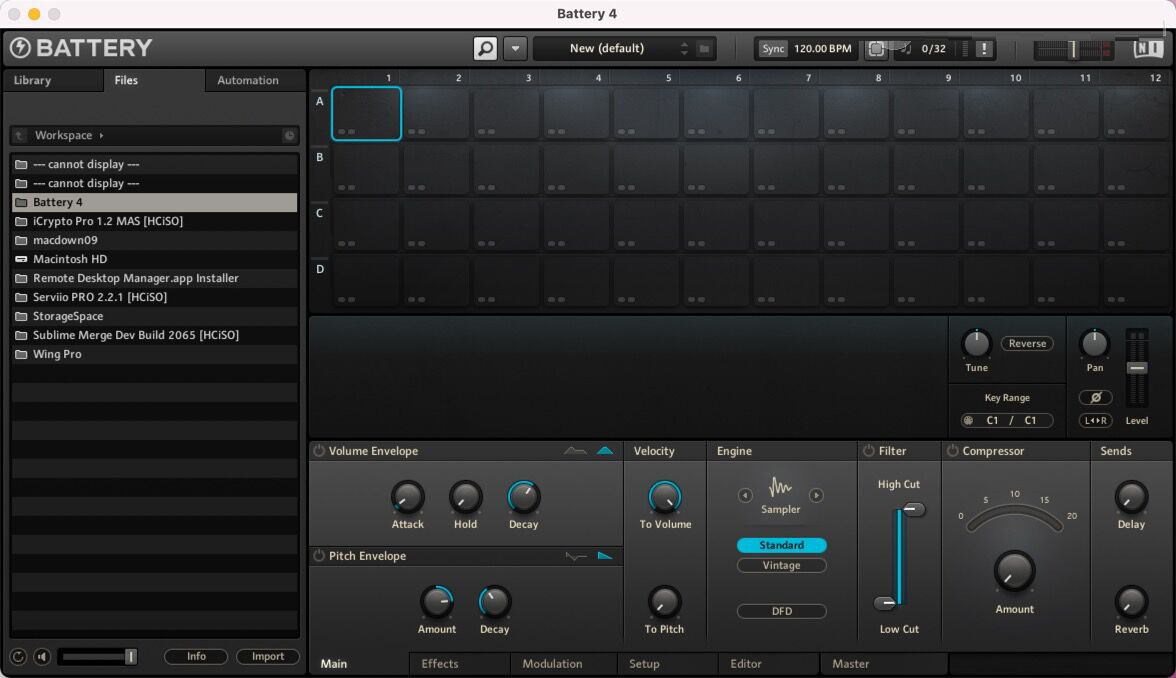Open the browser search magnifier icon
The height and width of the screenshot is (678, 1176).
click(x=485, y=49)
